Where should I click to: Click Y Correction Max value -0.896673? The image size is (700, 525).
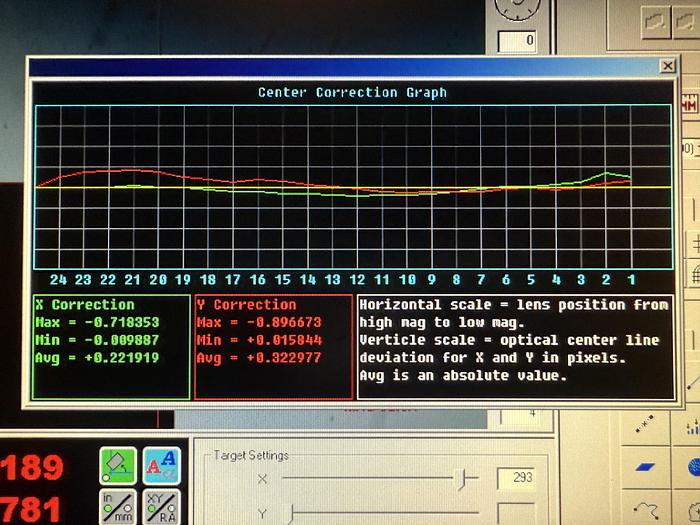(x=284, y=322)
